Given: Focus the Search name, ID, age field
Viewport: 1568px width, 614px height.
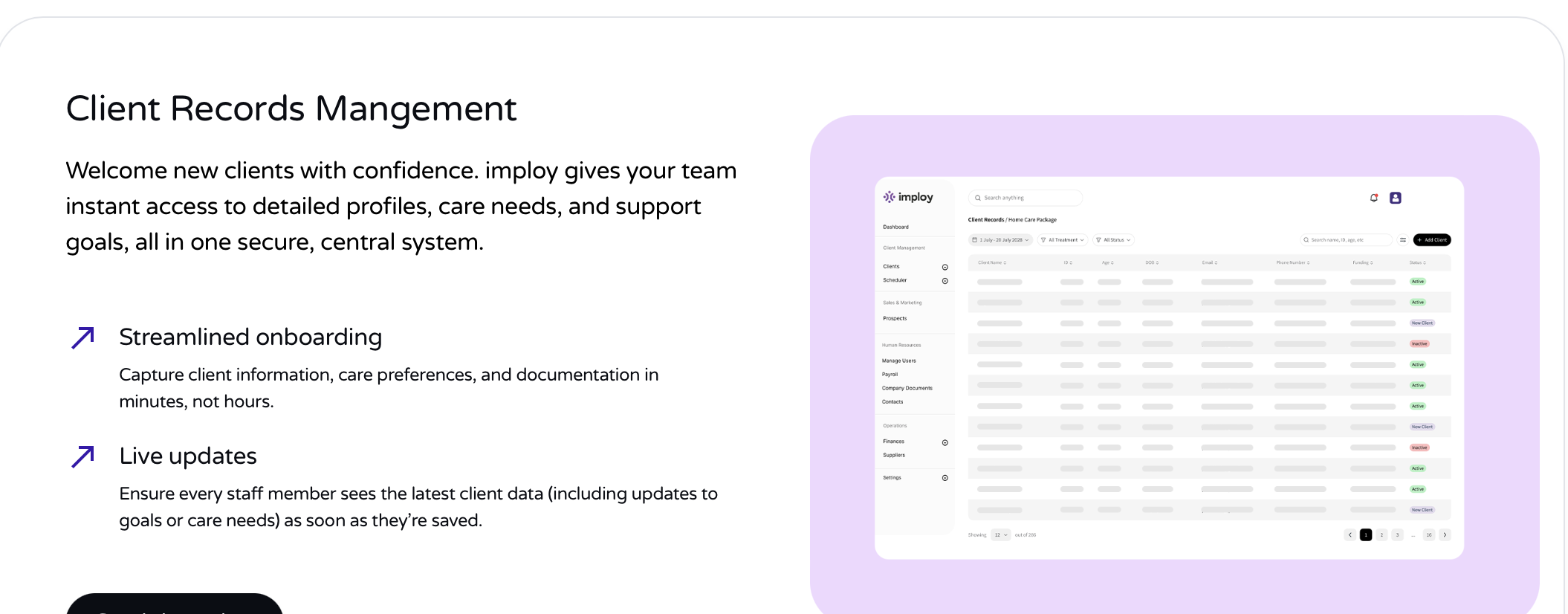Looking at the screenshot, I should 1345,240.
